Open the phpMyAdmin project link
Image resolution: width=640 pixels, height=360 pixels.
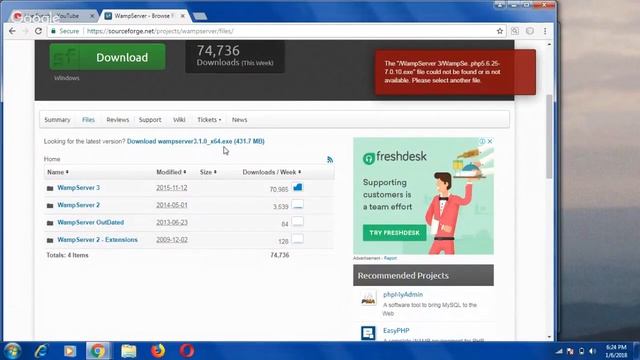[403, 294]
